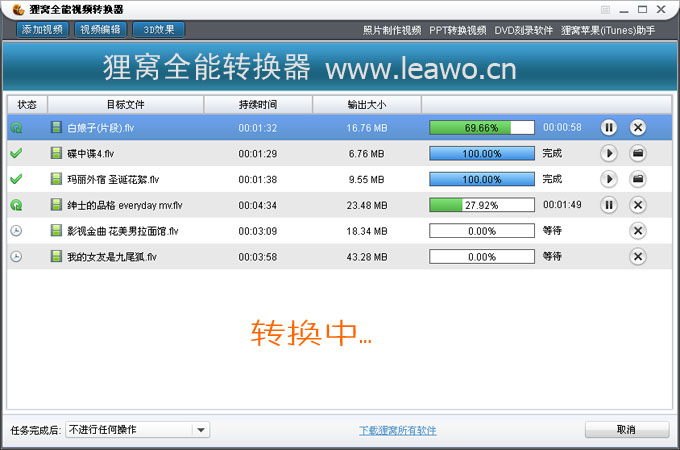The height and width of the screenshot is (450, 680).
Task: Click the 69.66% progress bar
Action: 482,127
